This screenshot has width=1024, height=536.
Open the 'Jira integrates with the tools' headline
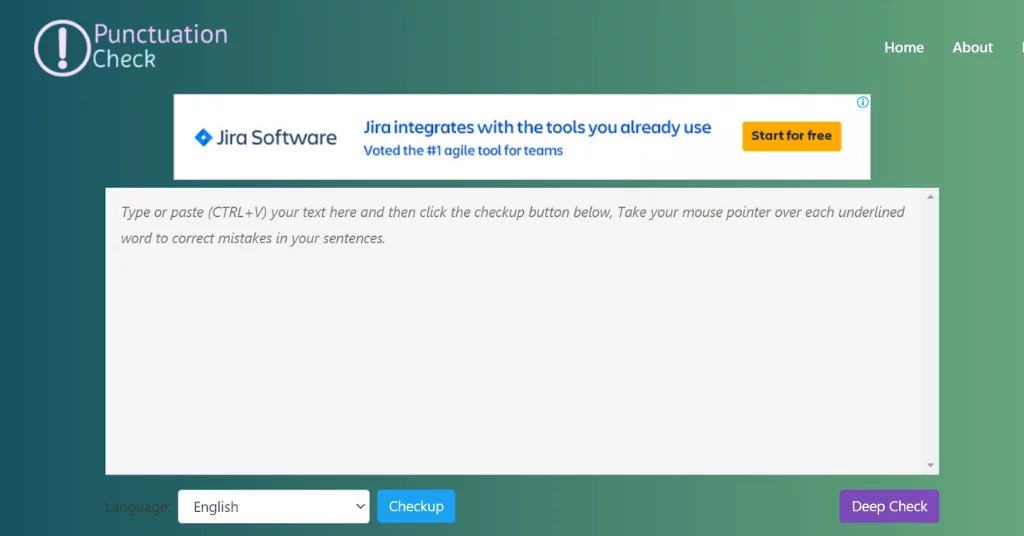tap(537, 127)
